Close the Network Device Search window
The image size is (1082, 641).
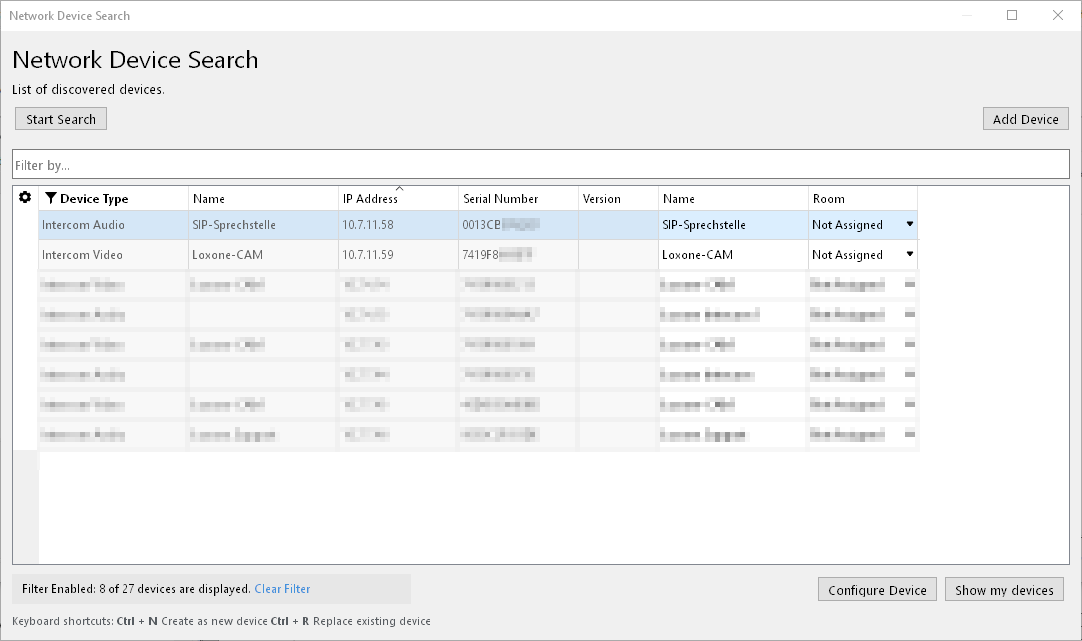(1058, 15)
